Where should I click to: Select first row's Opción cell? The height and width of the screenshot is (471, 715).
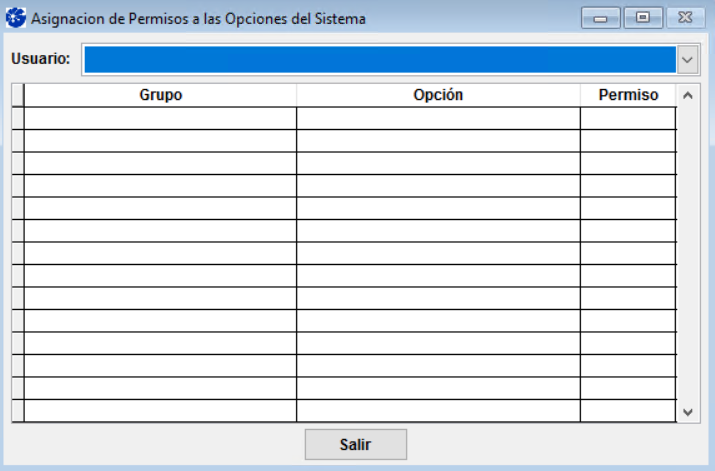click(x=438, y=118)
